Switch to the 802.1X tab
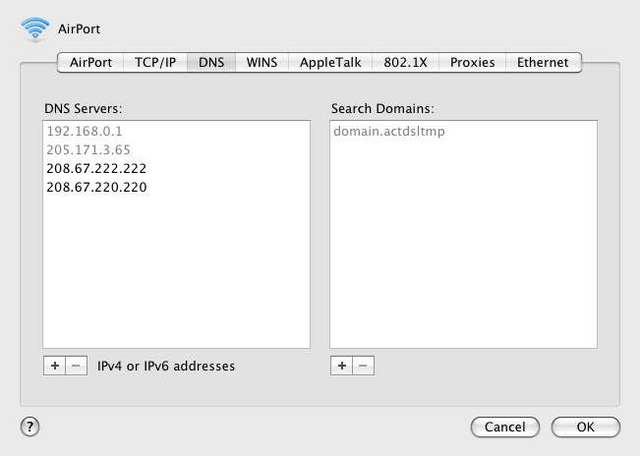 point(405,62)
